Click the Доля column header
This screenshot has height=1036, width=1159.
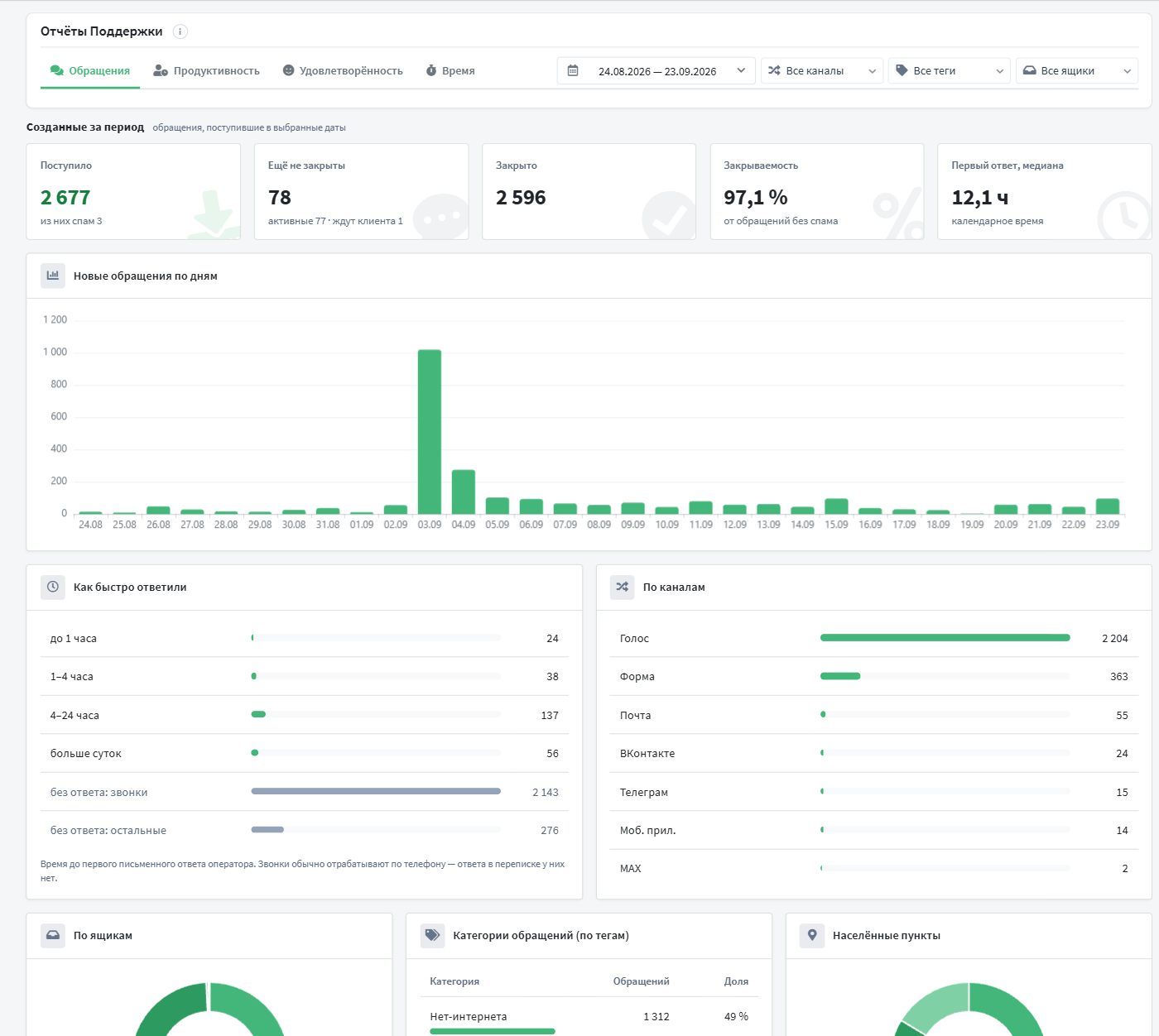(736, 981)
